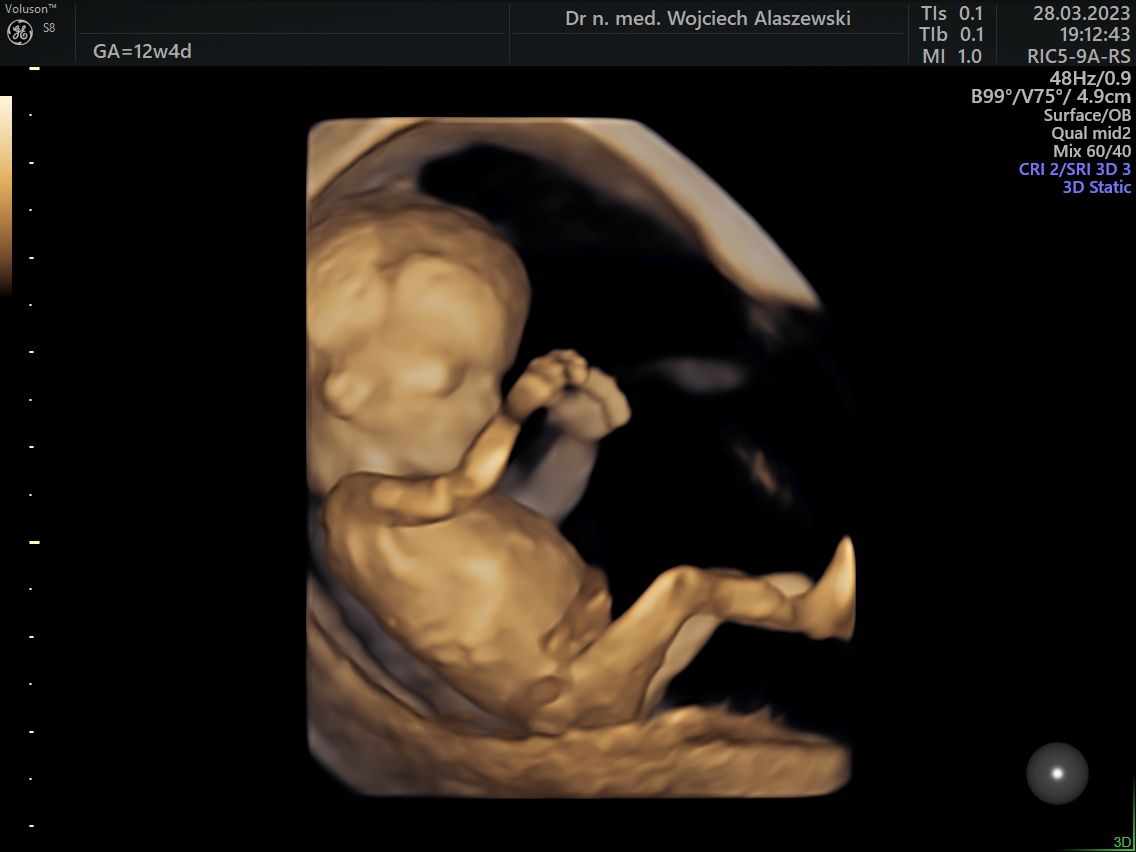Click the sepia color map bar
This screenshot has height=852, width=1136.
[x=5, y=195]
